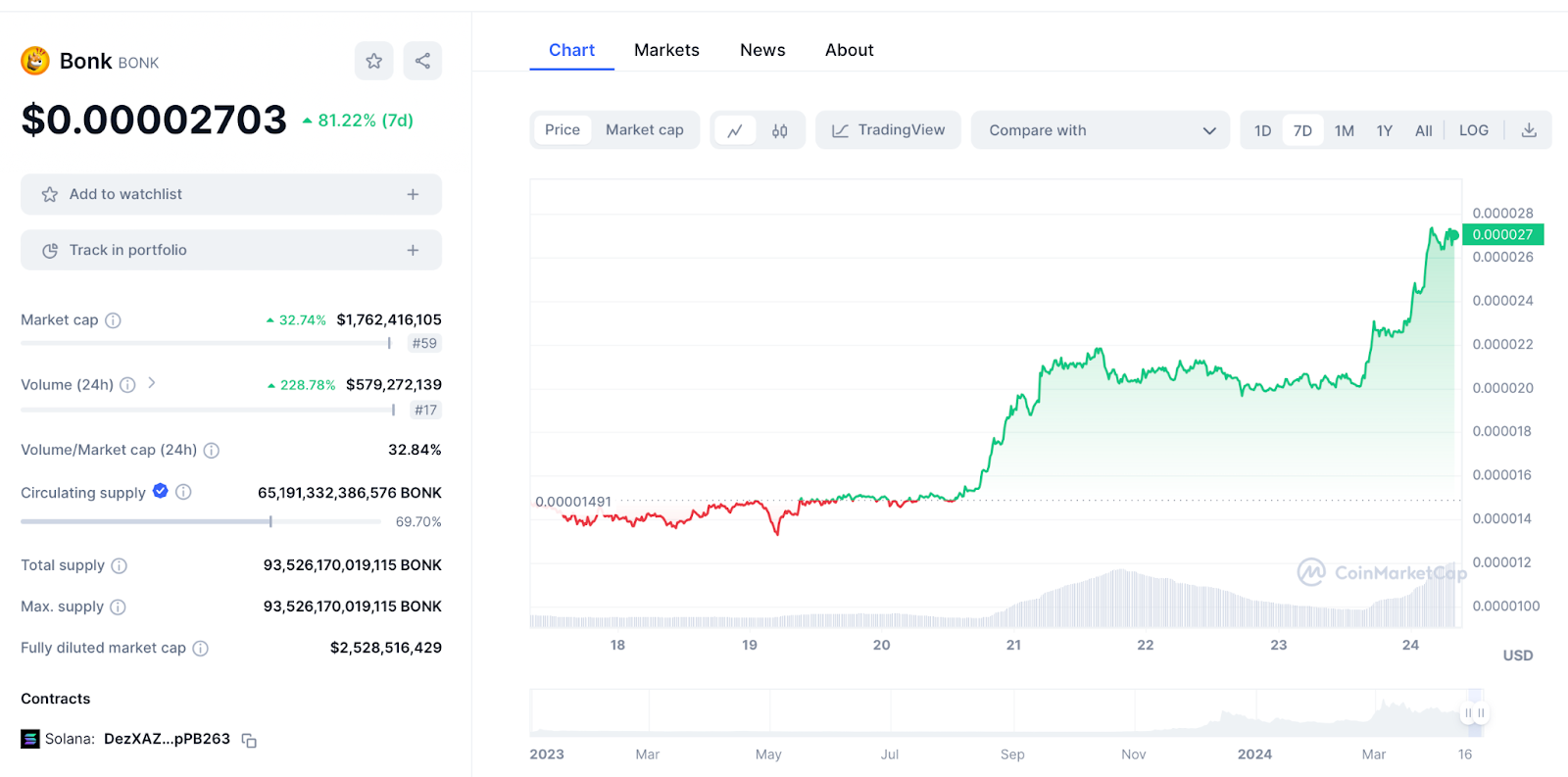Open Volume (24h) info icon
1568x777 pixels.
click(x=127, y=385)
